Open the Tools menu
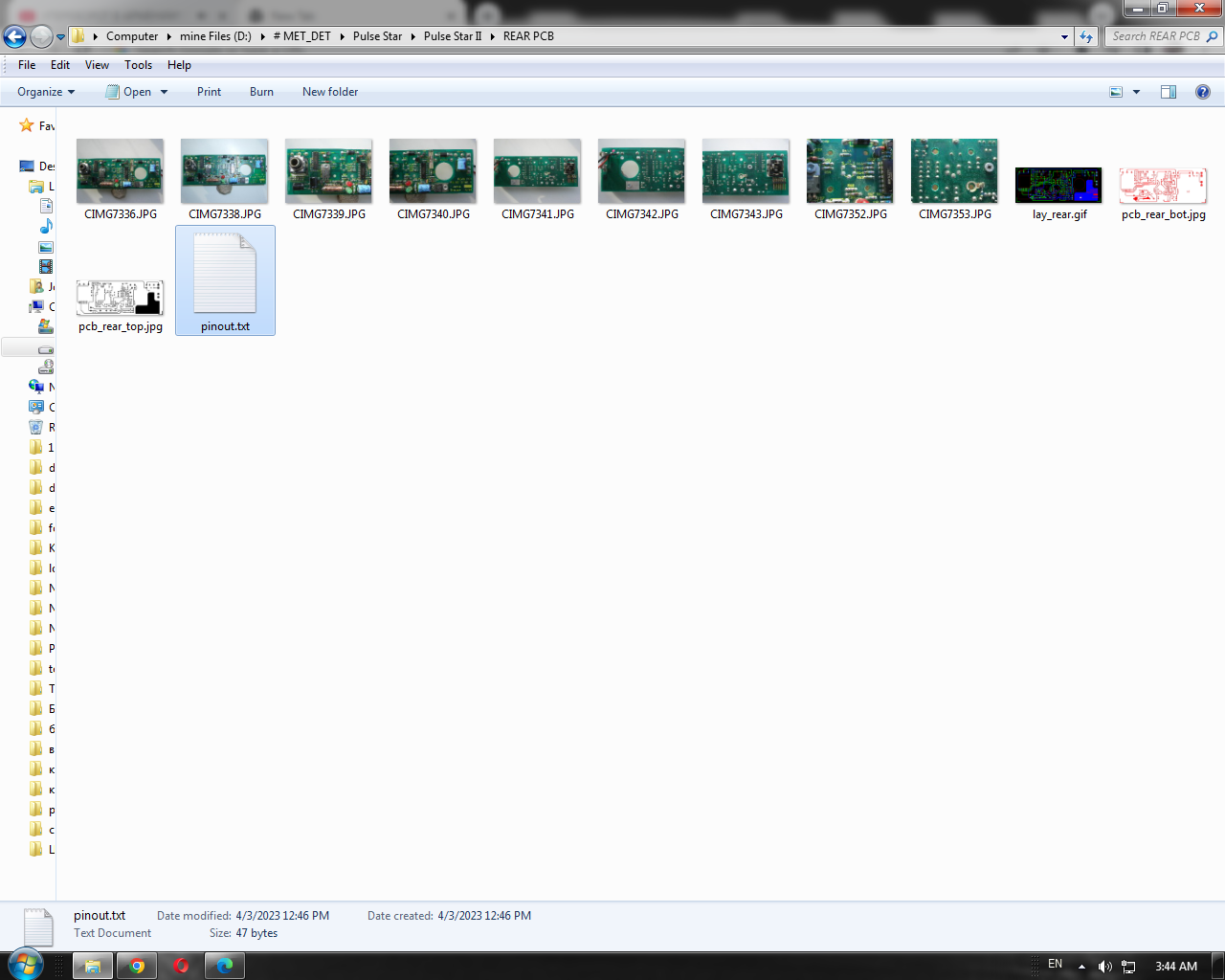 [138, 65]
